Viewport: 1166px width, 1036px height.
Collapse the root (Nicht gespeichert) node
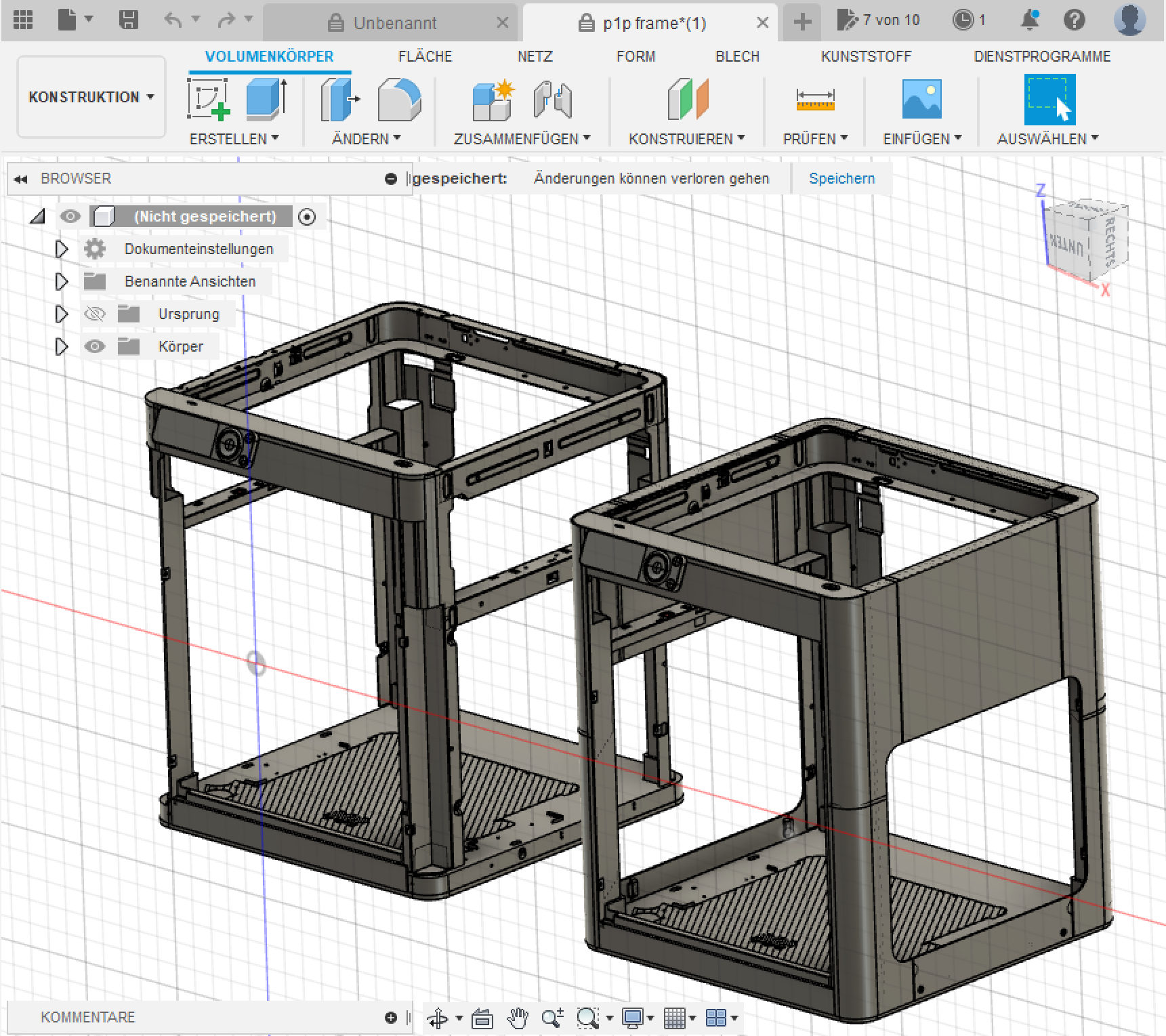38,216
